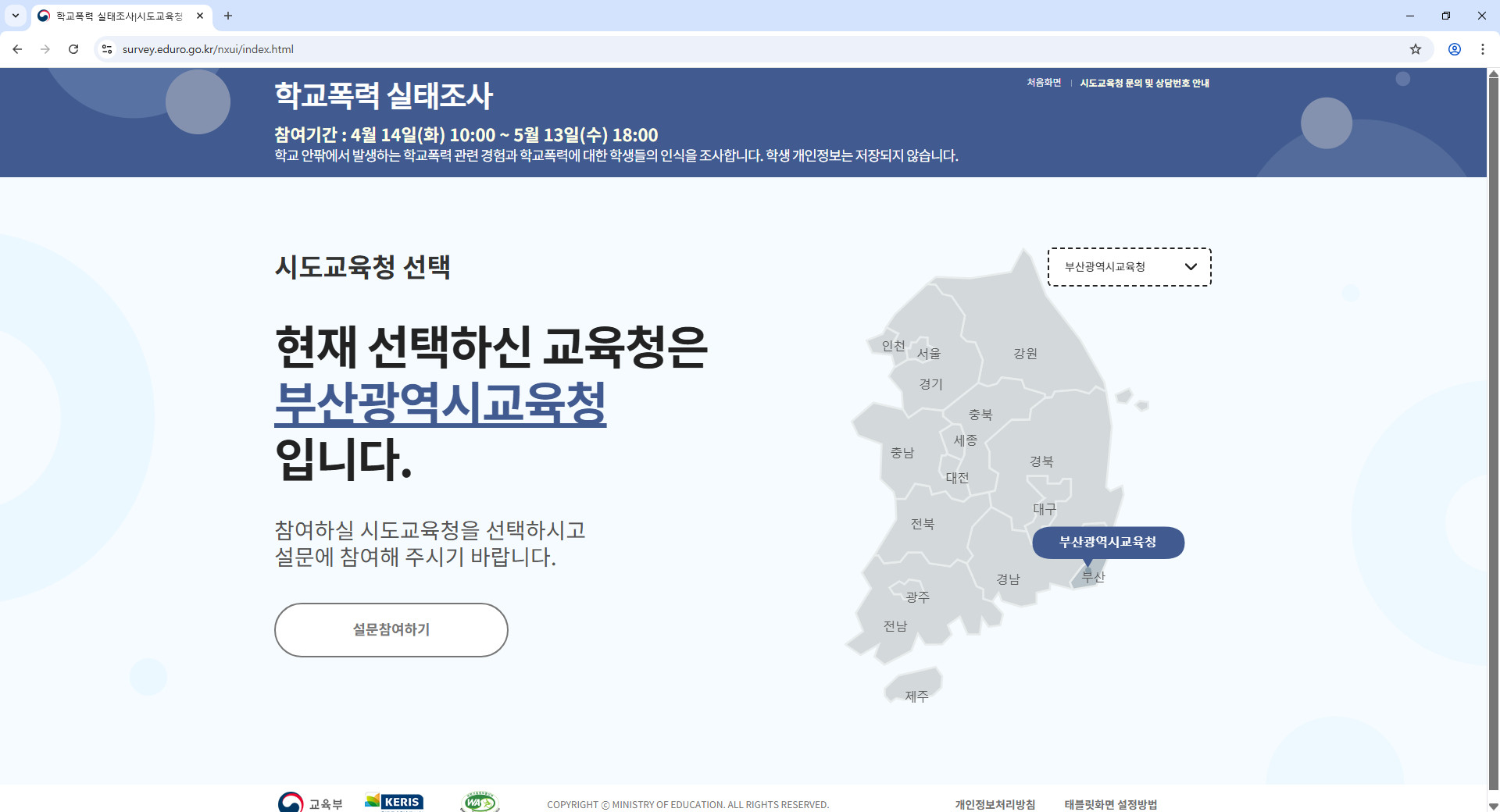The image size is (1500, 812).
Task: Click the 부산광역시교육청 badge on the map
Action: pos(1107,542)
